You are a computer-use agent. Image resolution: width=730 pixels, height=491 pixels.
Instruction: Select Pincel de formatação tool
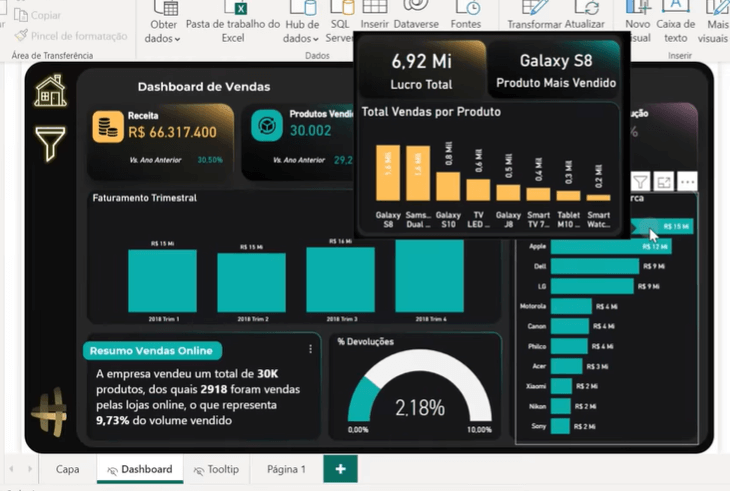(71, 36)
